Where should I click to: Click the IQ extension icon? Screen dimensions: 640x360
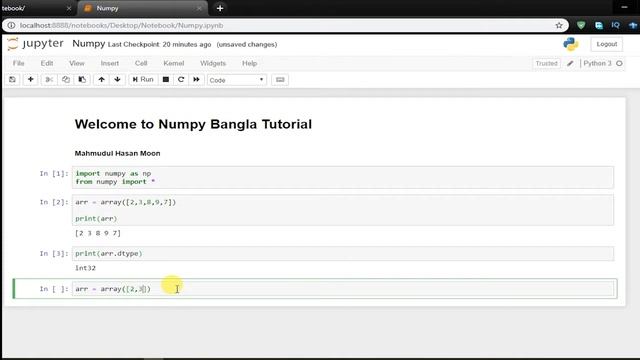pyautogui.click(x=615, y=25)
